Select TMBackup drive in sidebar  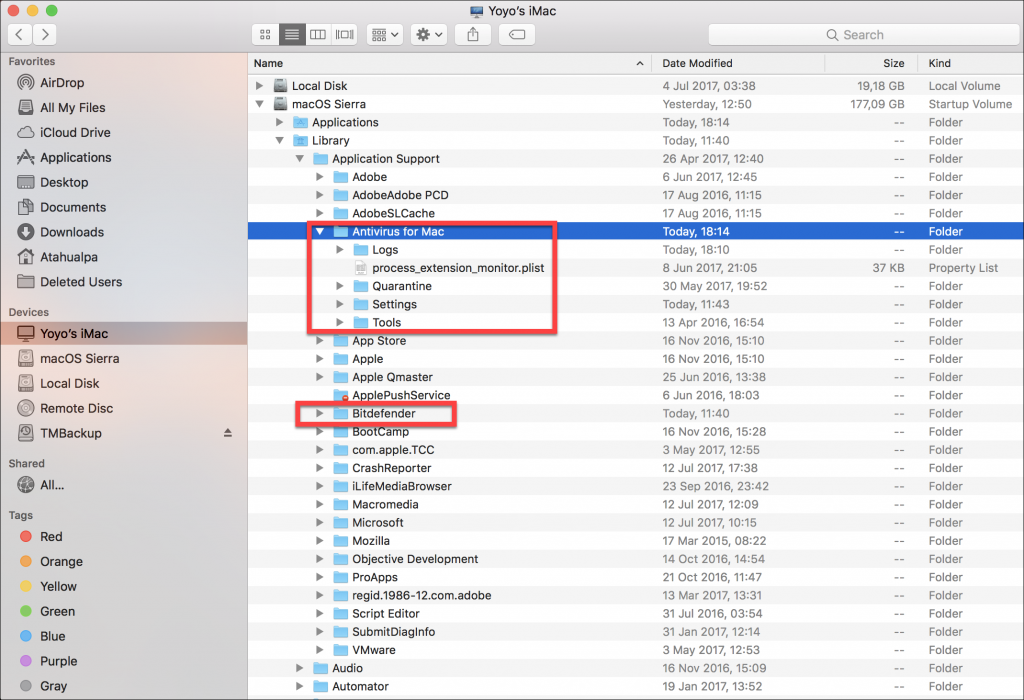pyautogui.click(x=71, y=433)
